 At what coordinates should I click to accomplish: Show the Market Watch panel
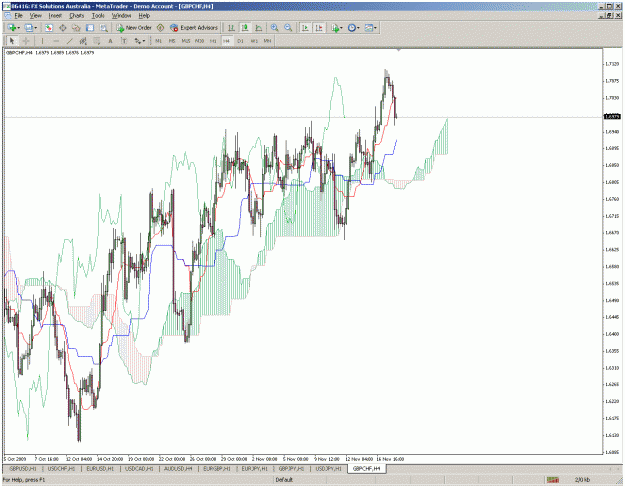coord(49,28)
